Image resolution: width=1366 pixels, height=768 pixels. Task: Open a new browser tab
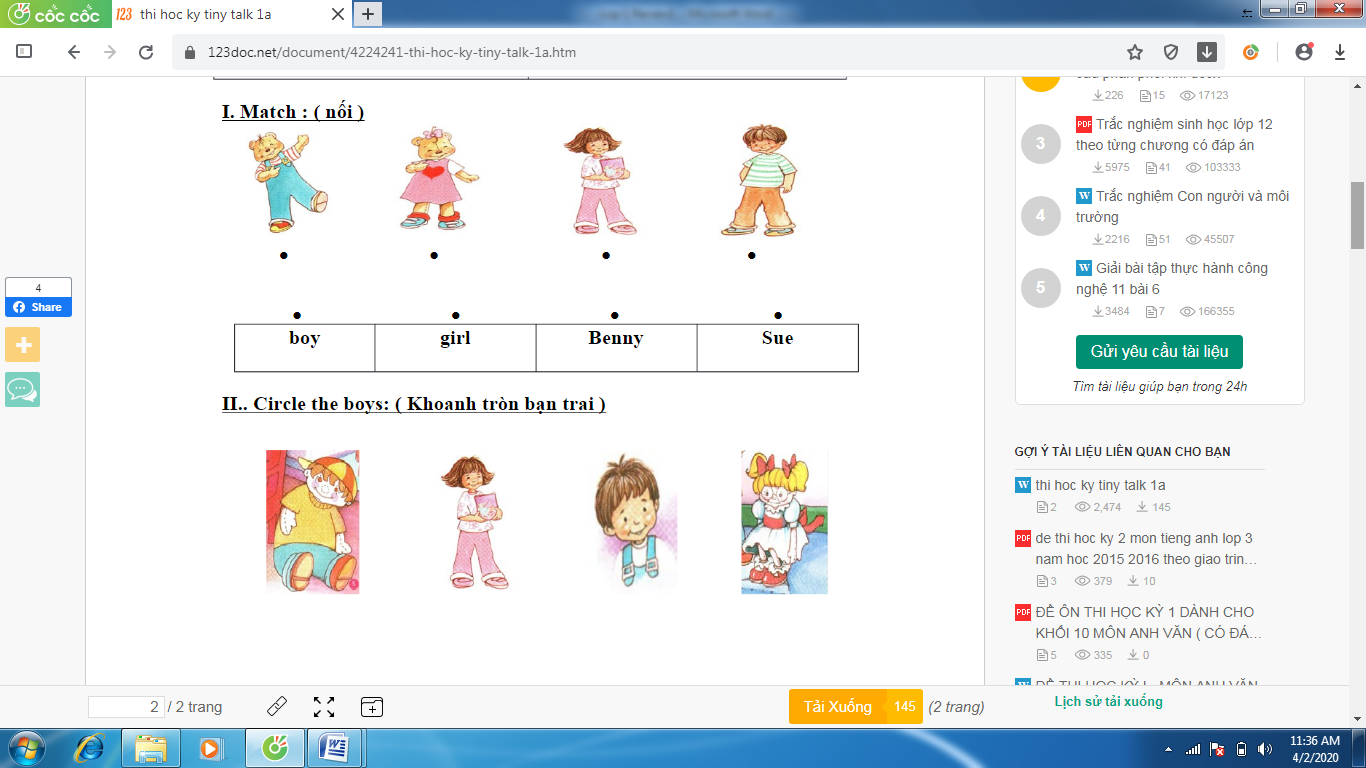point(368,14)
